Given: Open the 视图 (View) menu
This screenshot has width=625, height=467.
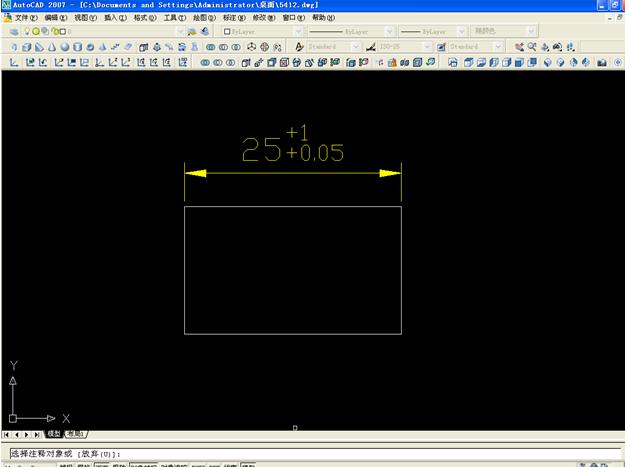Looking at the screenshot, I should click(x=85, y=18).
